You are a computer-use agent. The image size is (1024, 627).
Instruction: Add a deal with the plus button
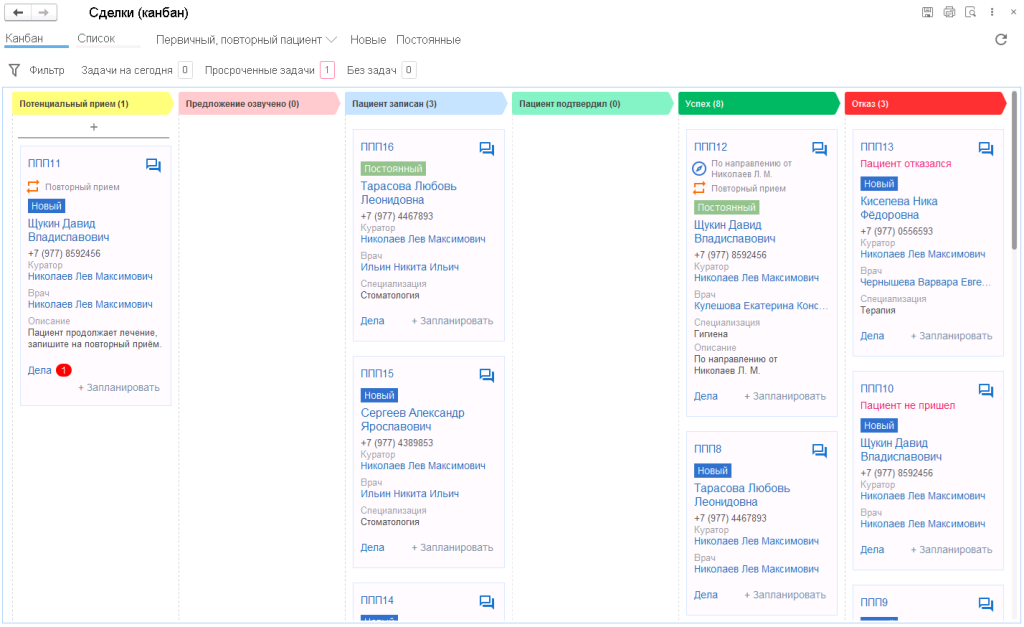pyautogui.click(x=94, y=127)
